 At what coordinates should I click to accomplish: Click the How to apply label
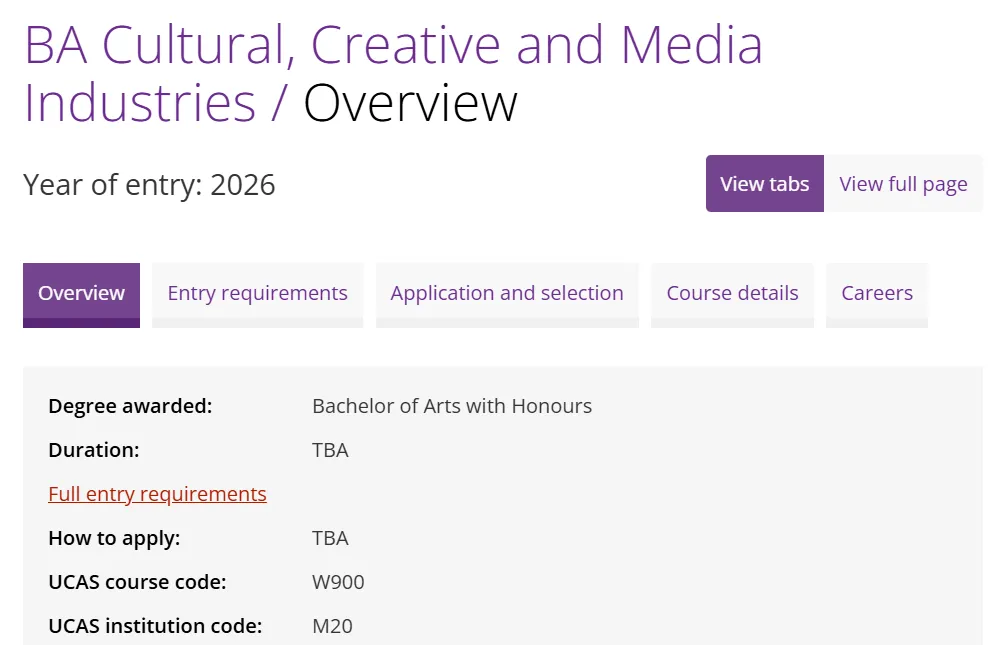pos(114,538)
